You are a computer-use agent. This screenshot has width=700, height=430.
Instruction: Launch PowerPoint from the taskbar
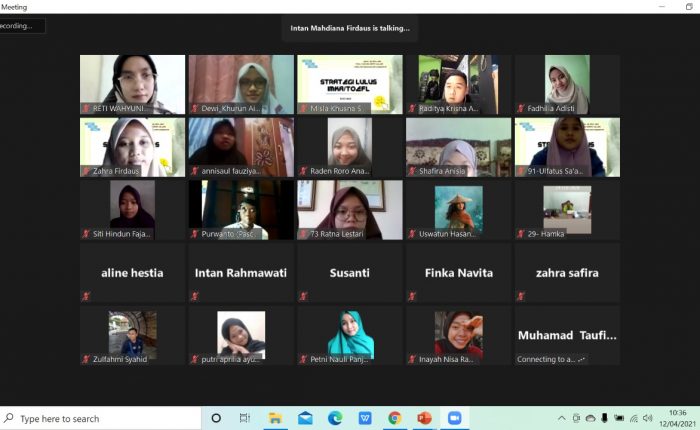(x=424, y=418)
